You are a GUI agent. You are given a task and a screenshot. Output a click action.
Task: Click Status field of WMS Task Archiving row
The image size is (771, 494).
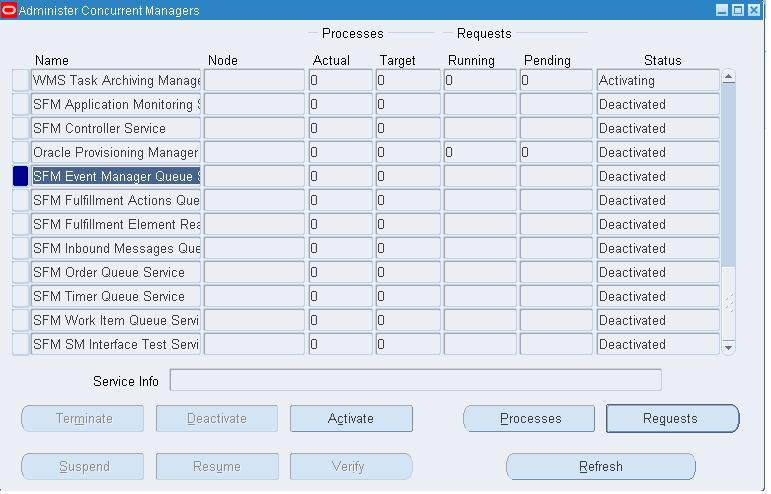[x=657, y=81]
